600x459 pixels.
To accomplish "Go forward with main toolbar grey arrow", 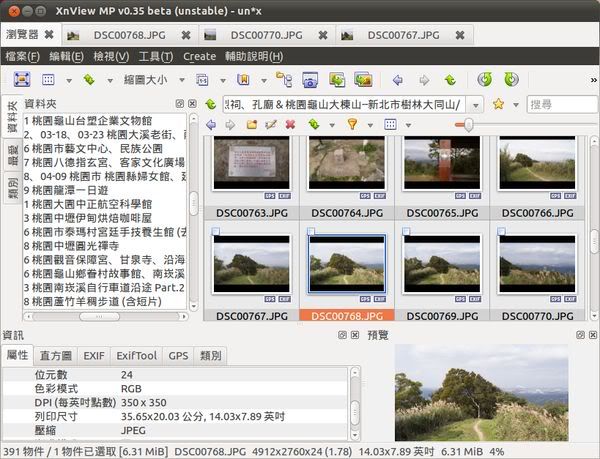I will click(x=424, y=80).
